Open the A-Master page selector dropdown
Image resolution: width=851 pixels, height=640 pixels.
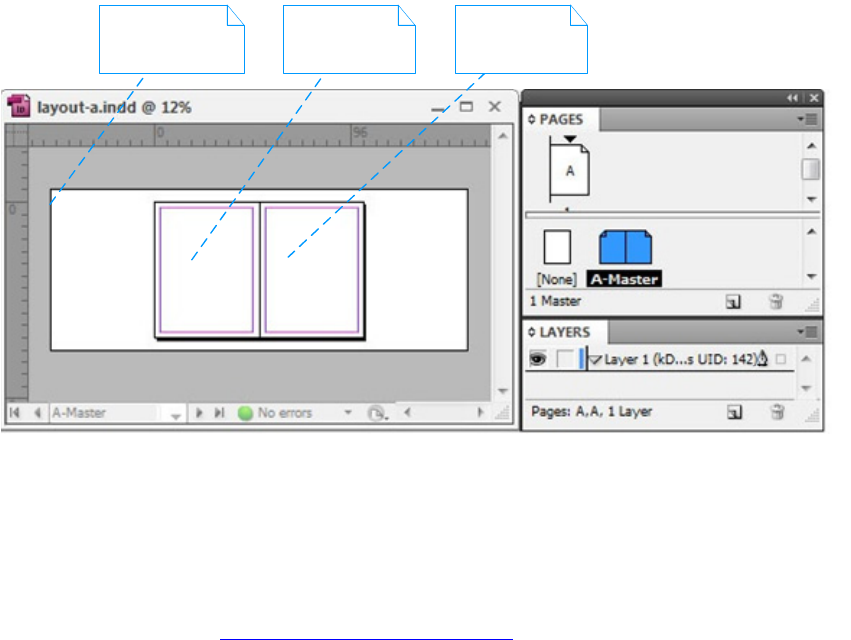[x=175, y=416]
